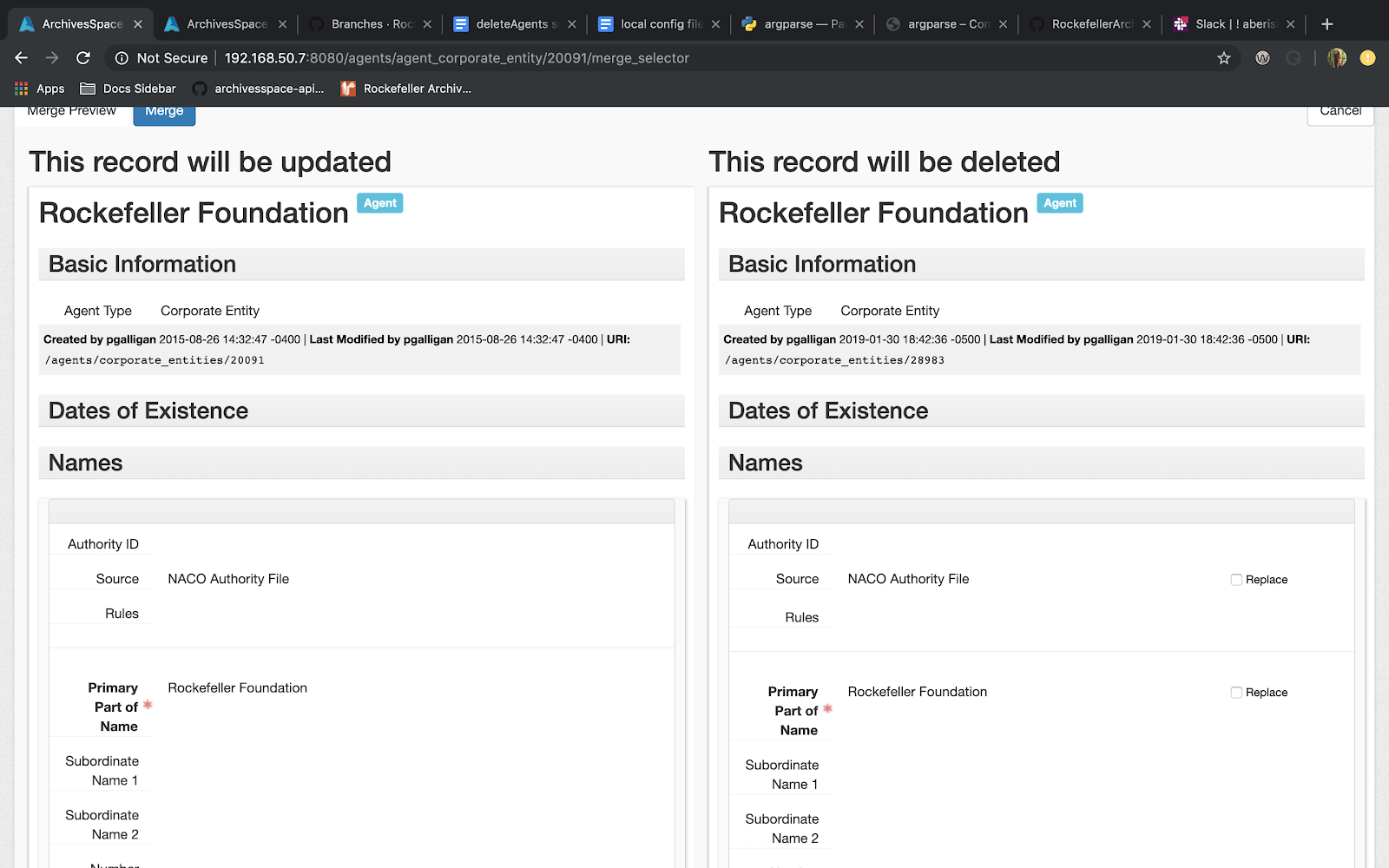The image size is (1389, 868).
Task: Click Basic Information header of updated record
Action: click(361, 264)
